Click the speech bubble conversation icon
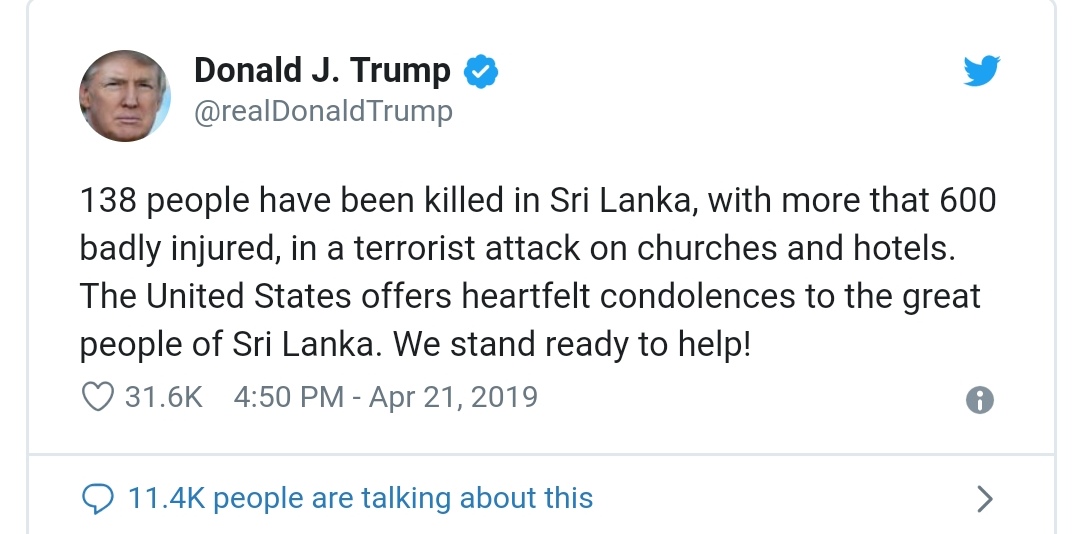This screenshot has width=1080, height=534. click(x=97, y=497)
